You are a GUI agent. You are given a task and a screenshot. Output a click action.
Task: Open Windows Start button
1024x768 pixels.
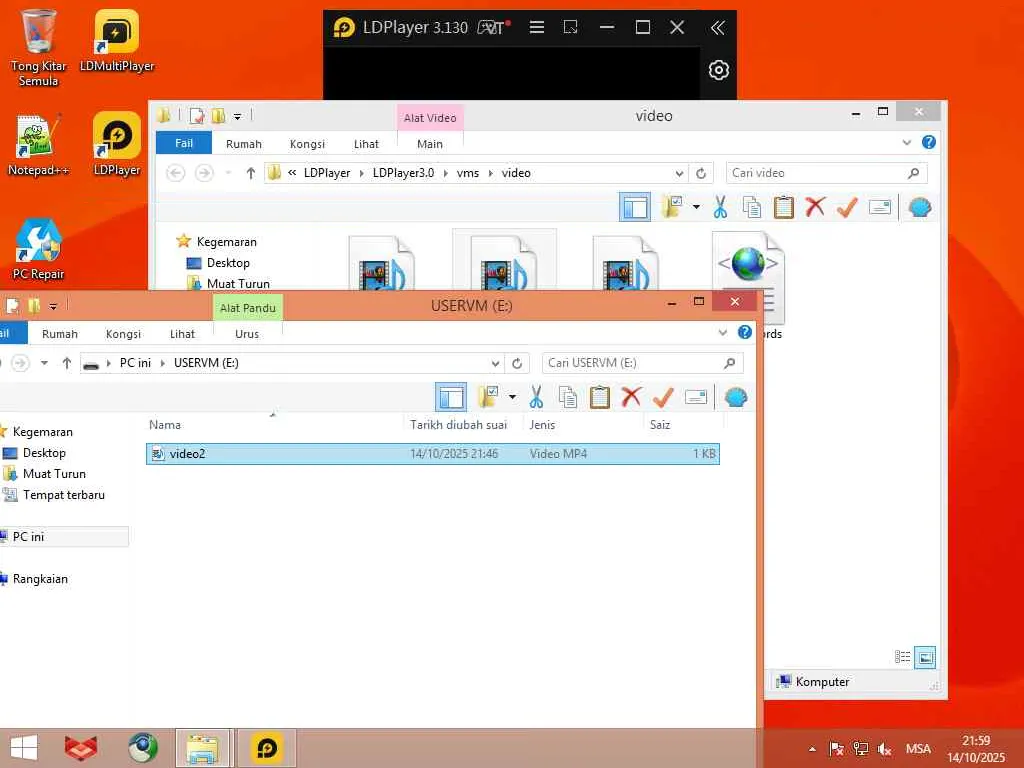tap(24, 748)
